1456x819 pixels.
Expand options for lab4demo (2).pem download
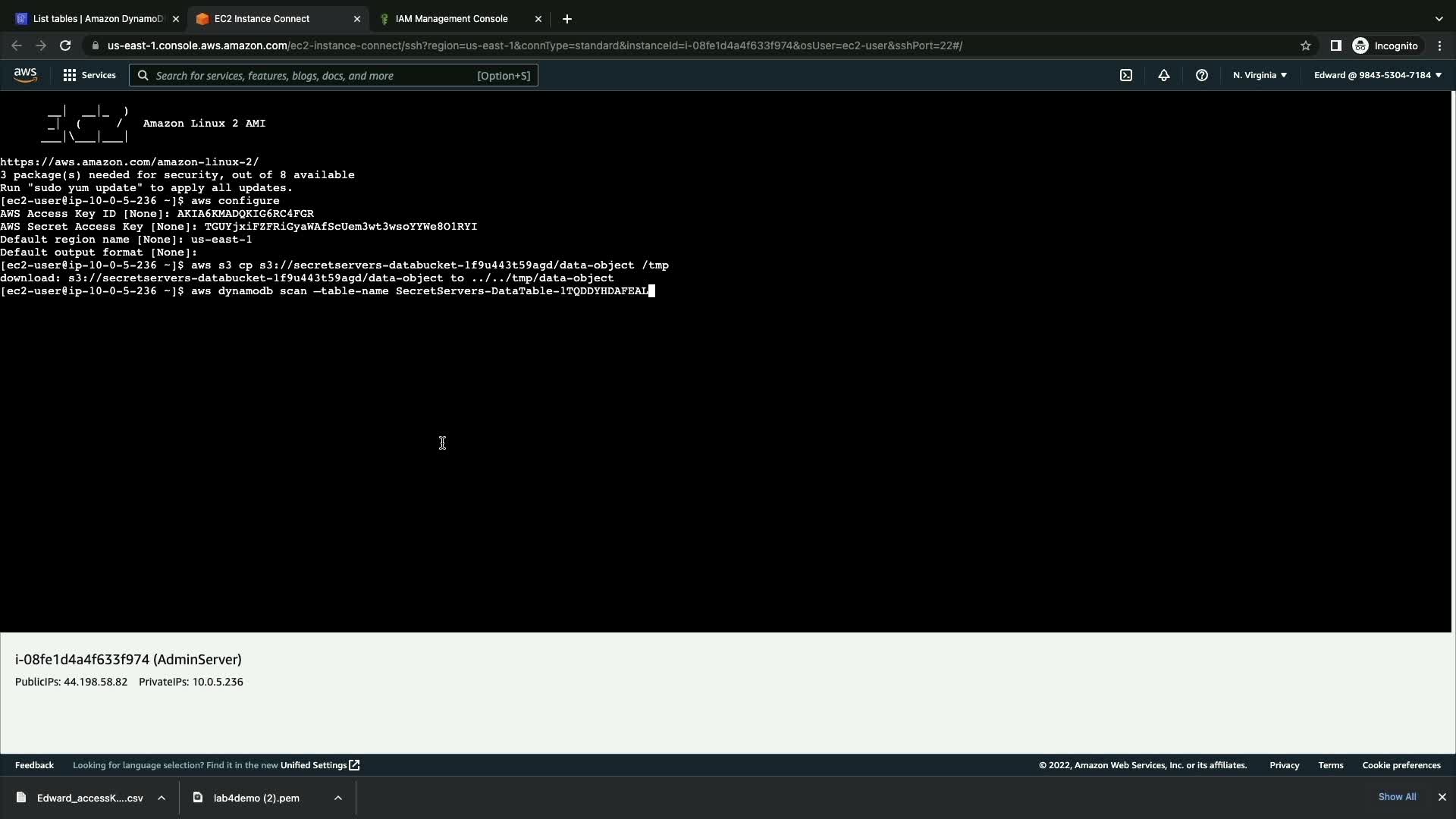coord(338,798)
